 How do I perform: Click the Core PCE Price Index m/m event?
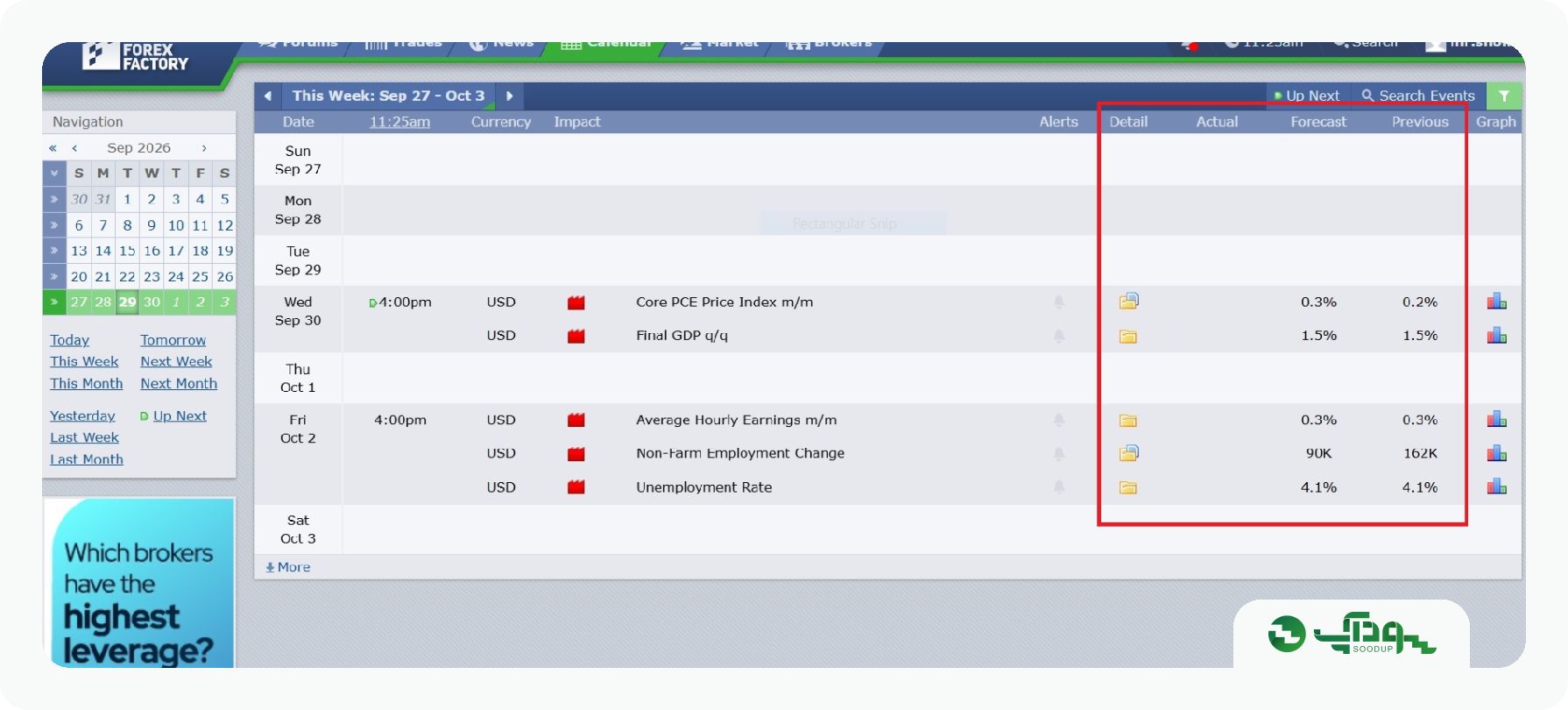(x=724, y=302)
